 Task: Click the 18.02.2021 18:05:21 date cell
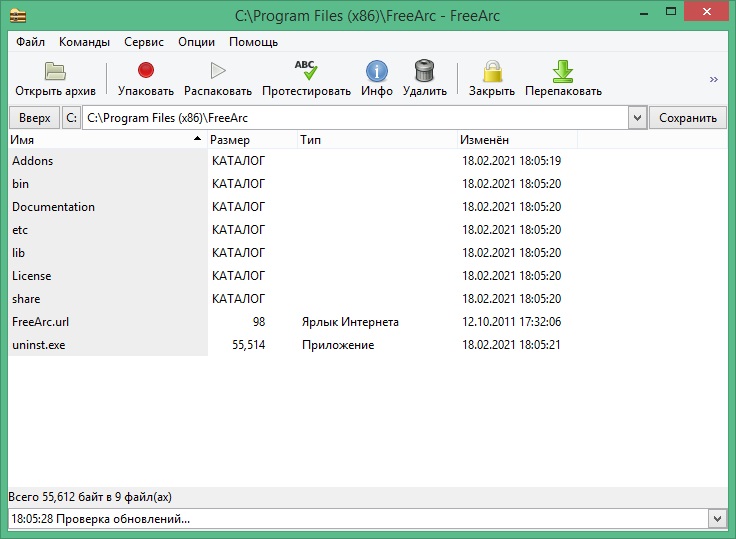(511, 345)
